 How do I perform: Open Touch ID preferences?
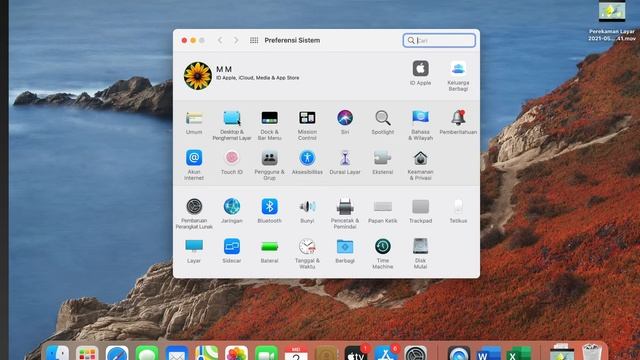[x=231, y=162]
